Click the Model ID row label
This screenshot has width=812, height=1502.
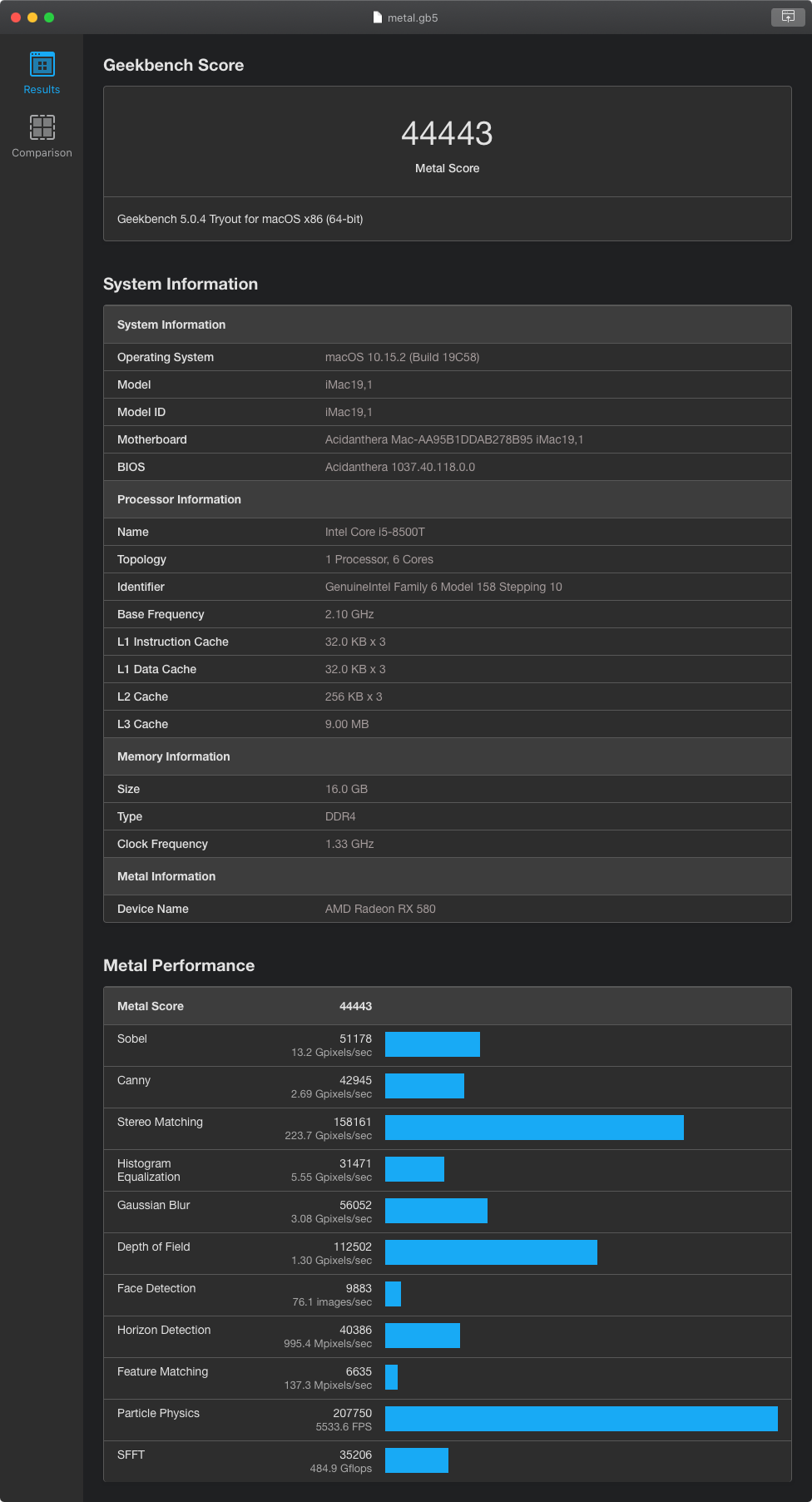[141, 412]
